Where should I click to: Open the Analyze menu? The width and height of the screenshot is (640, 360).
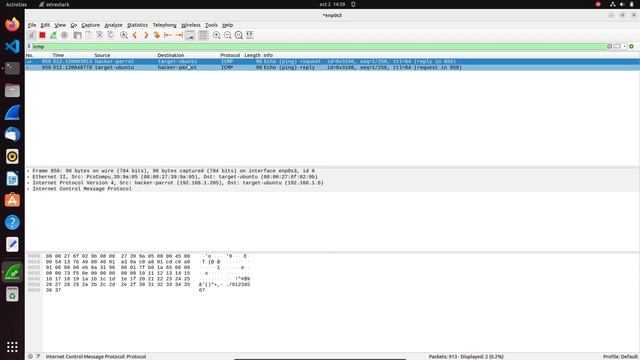coord(113,25)
